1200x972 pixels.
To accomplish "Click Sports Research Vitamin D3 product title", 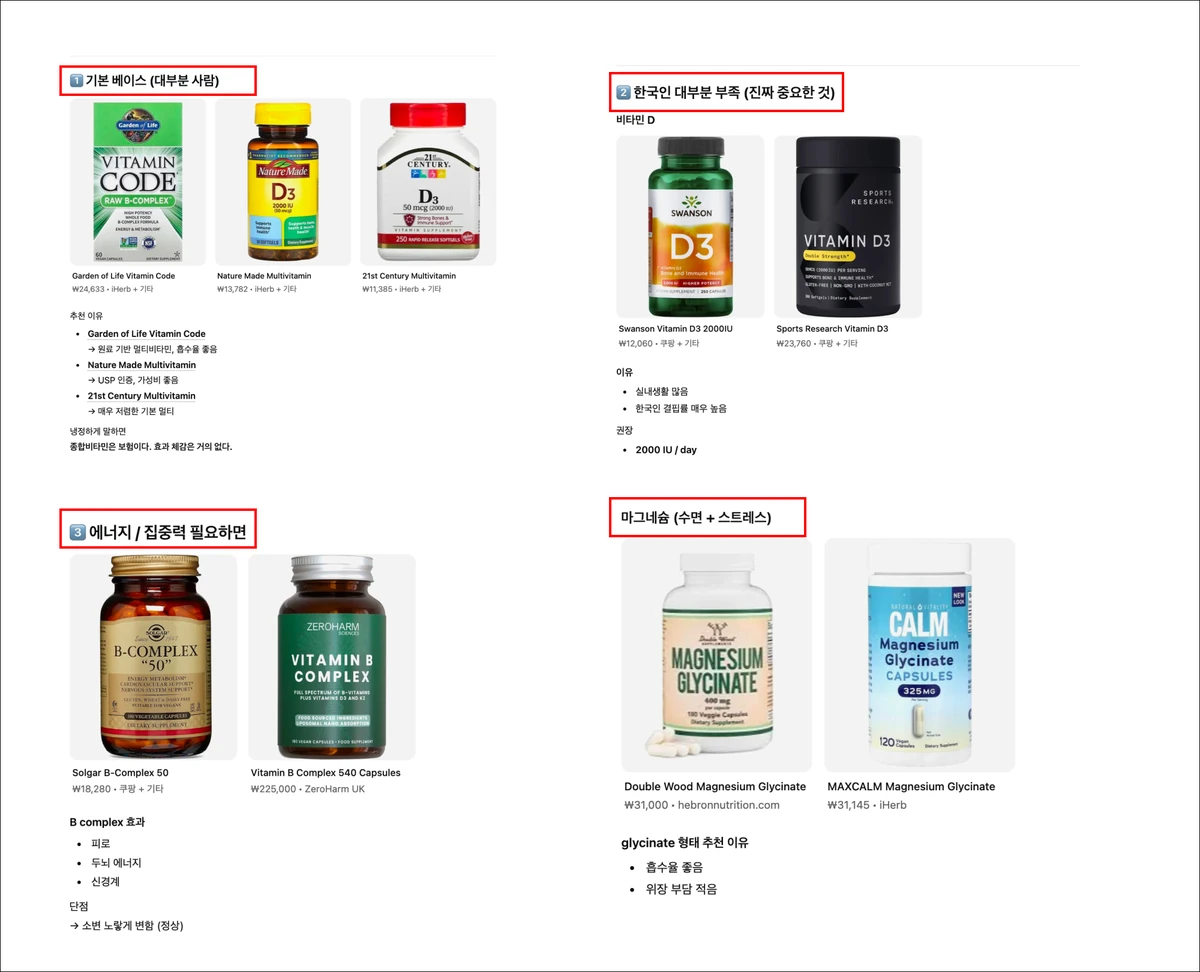I will click(832, 328).
